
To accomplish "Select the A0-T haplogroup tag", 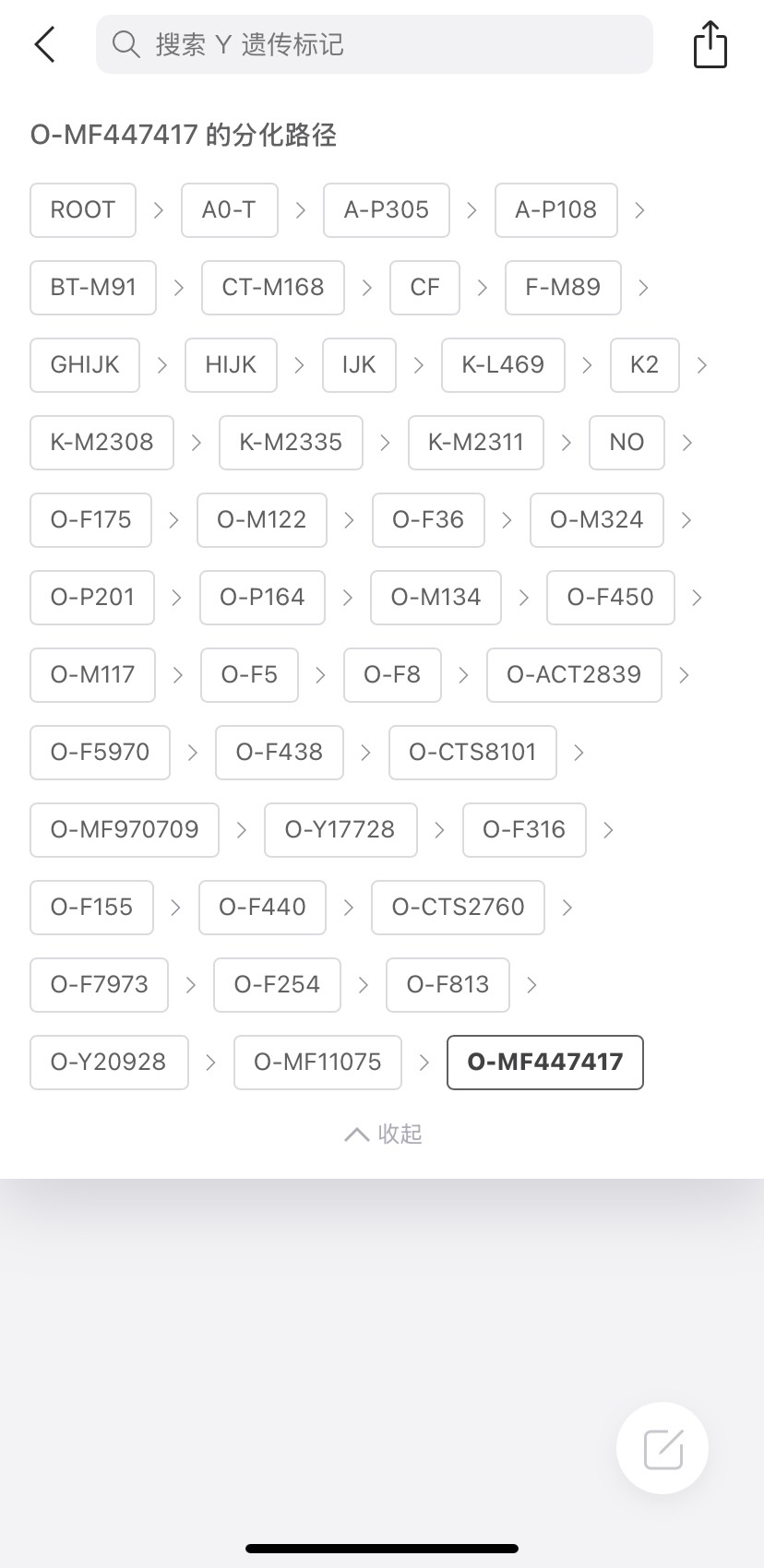I will [x=229, y=210].
